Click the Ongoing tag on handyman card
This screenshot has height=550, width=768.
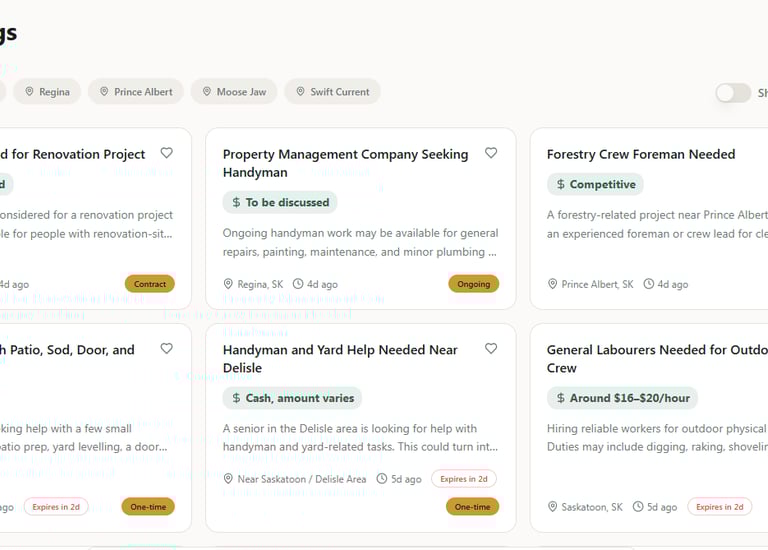(473, 284)
